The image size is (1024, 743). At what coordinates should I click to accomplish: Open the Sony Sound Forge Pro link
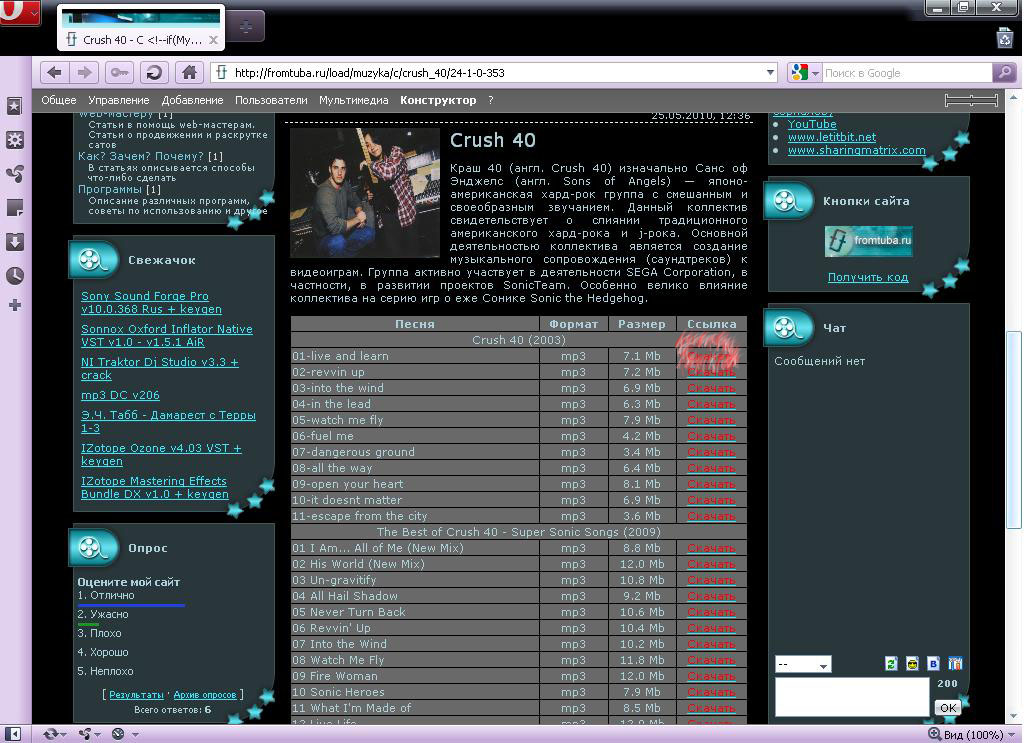click(151, 302)
